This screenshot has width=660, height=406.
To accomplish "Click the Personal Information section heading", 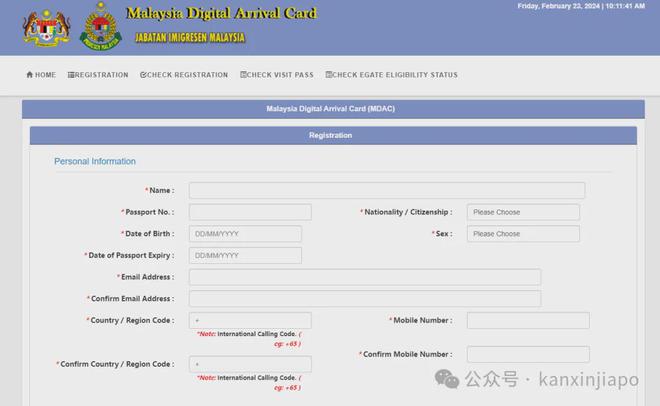I will pyautogui.click(x=95, y=161).
